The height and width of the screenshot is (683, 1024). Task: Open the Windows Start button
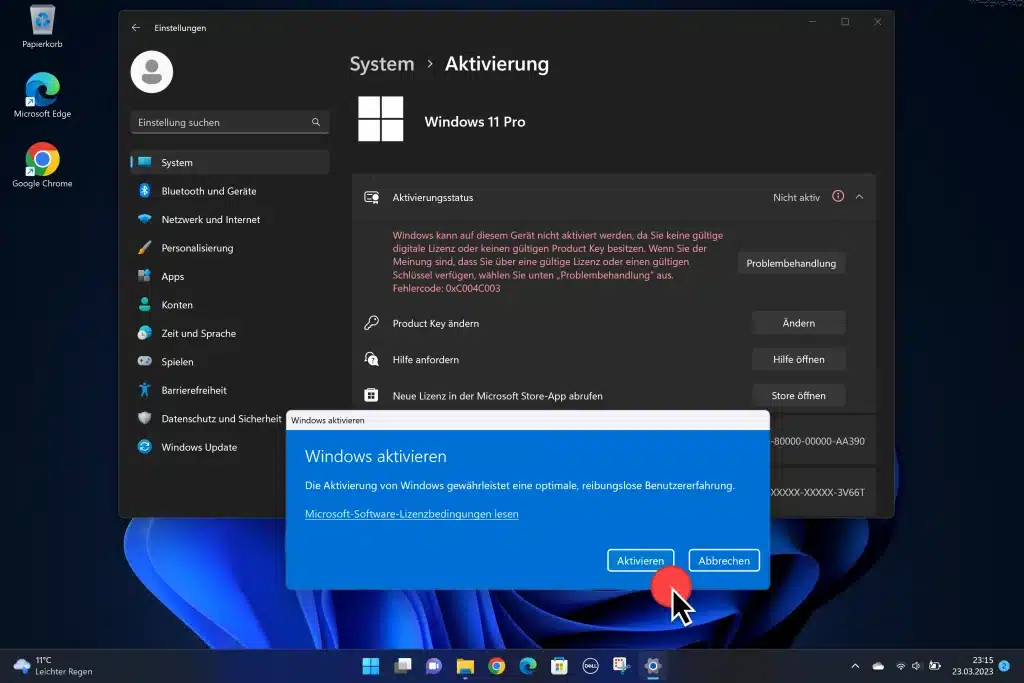pyautogui.click(x=371, y=666)
